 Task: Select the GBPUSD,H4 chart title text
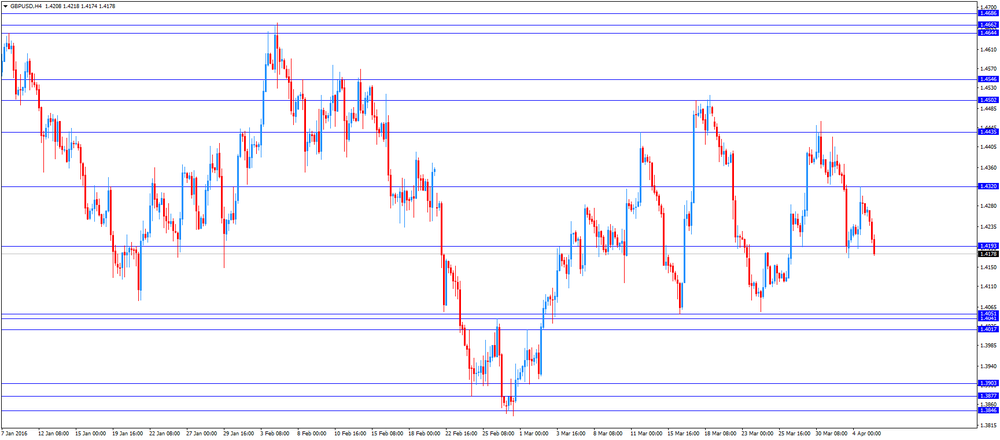[26, 6]
